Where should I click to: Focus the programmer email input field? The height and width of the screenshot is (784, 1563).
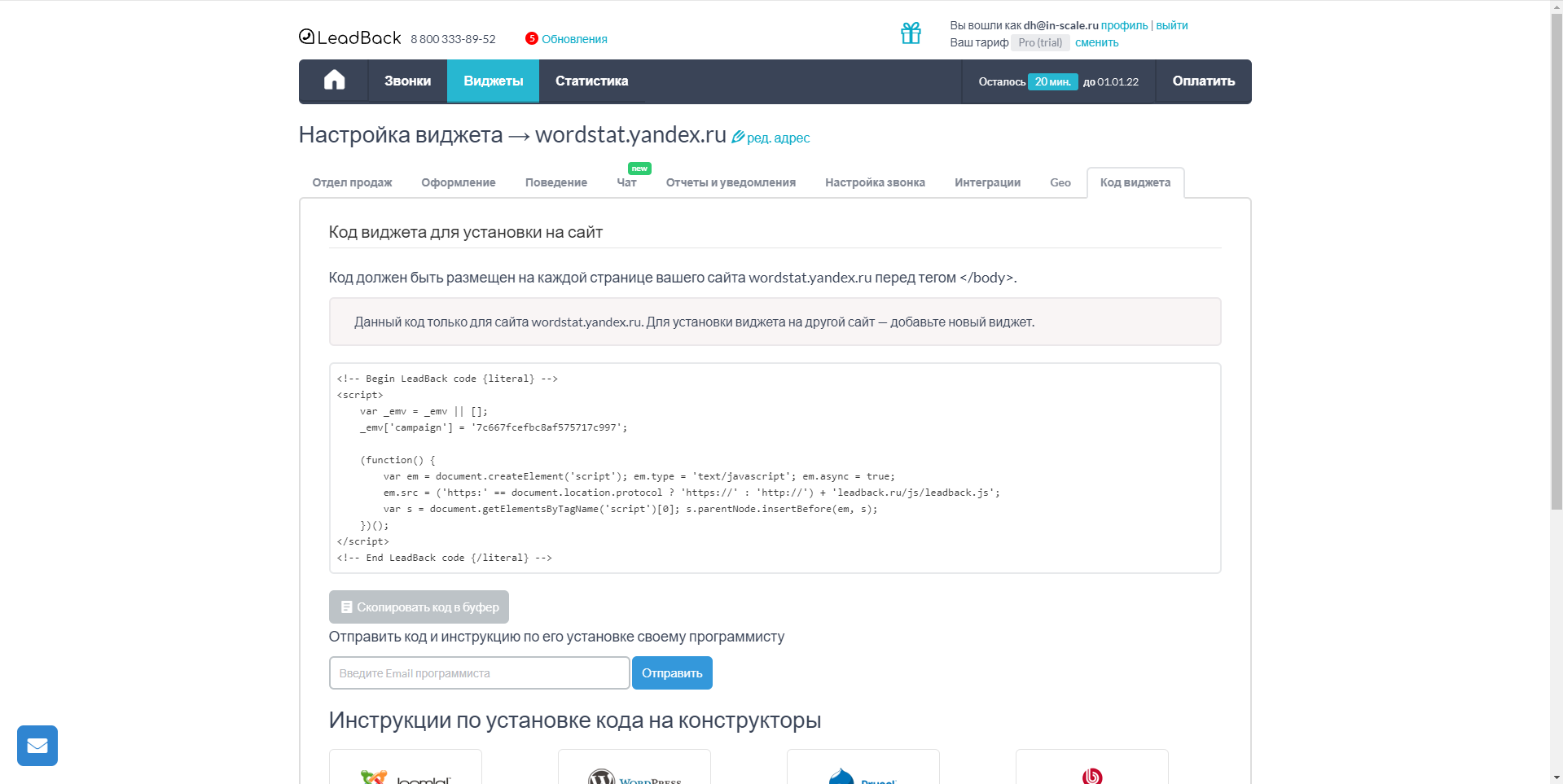(x=480, y=673)
